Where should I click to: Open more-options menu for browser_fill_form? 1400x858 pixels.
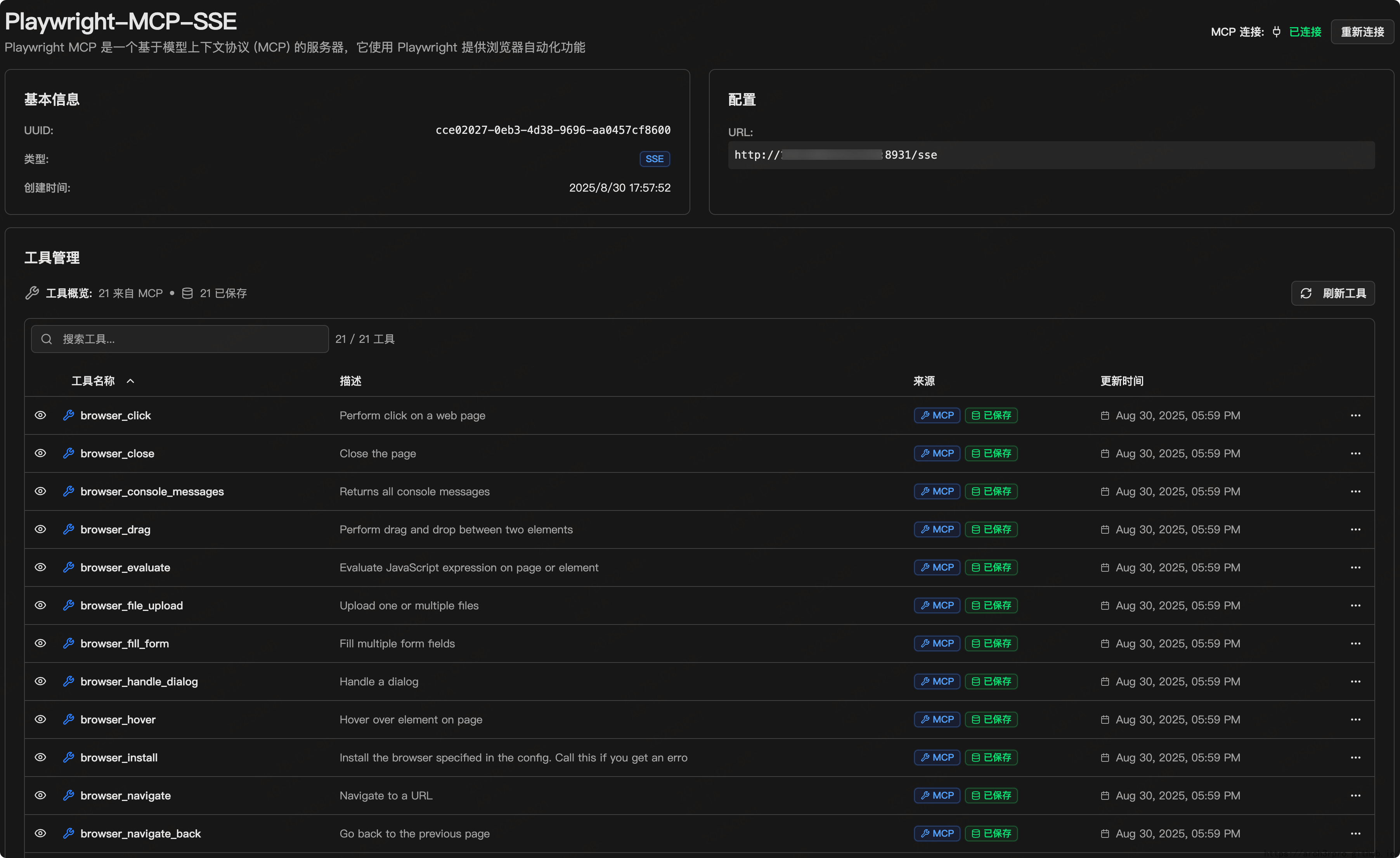point(1355,643)
